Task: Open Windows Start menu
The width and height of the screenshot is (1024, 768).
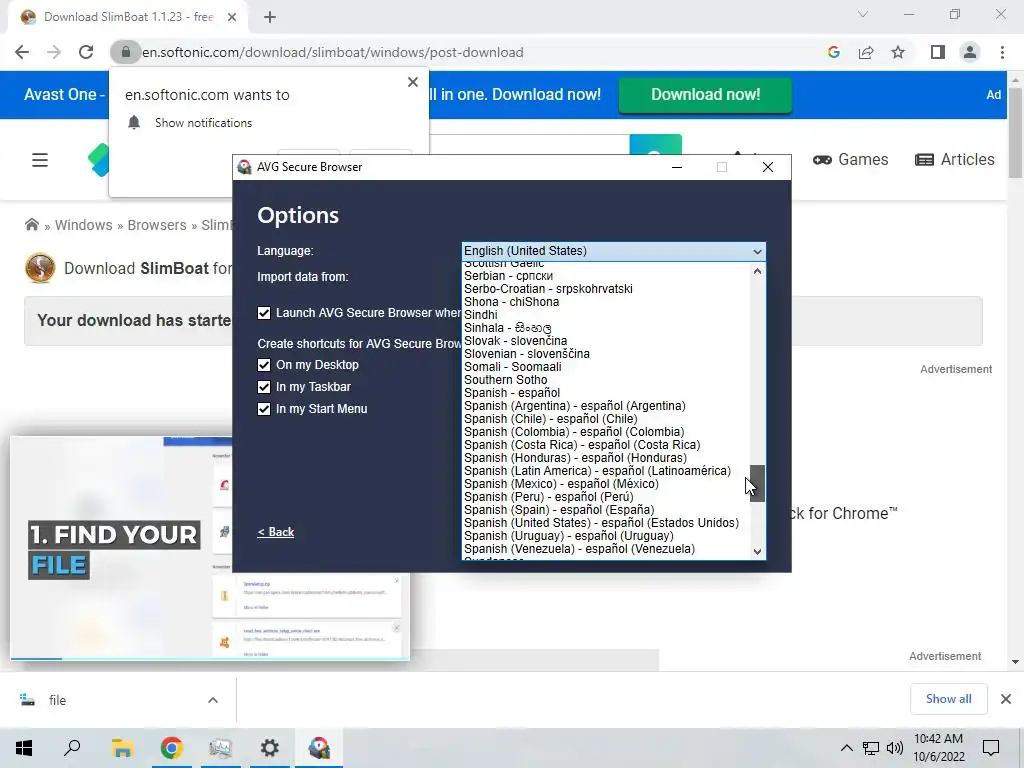Action: pos(24,748)
